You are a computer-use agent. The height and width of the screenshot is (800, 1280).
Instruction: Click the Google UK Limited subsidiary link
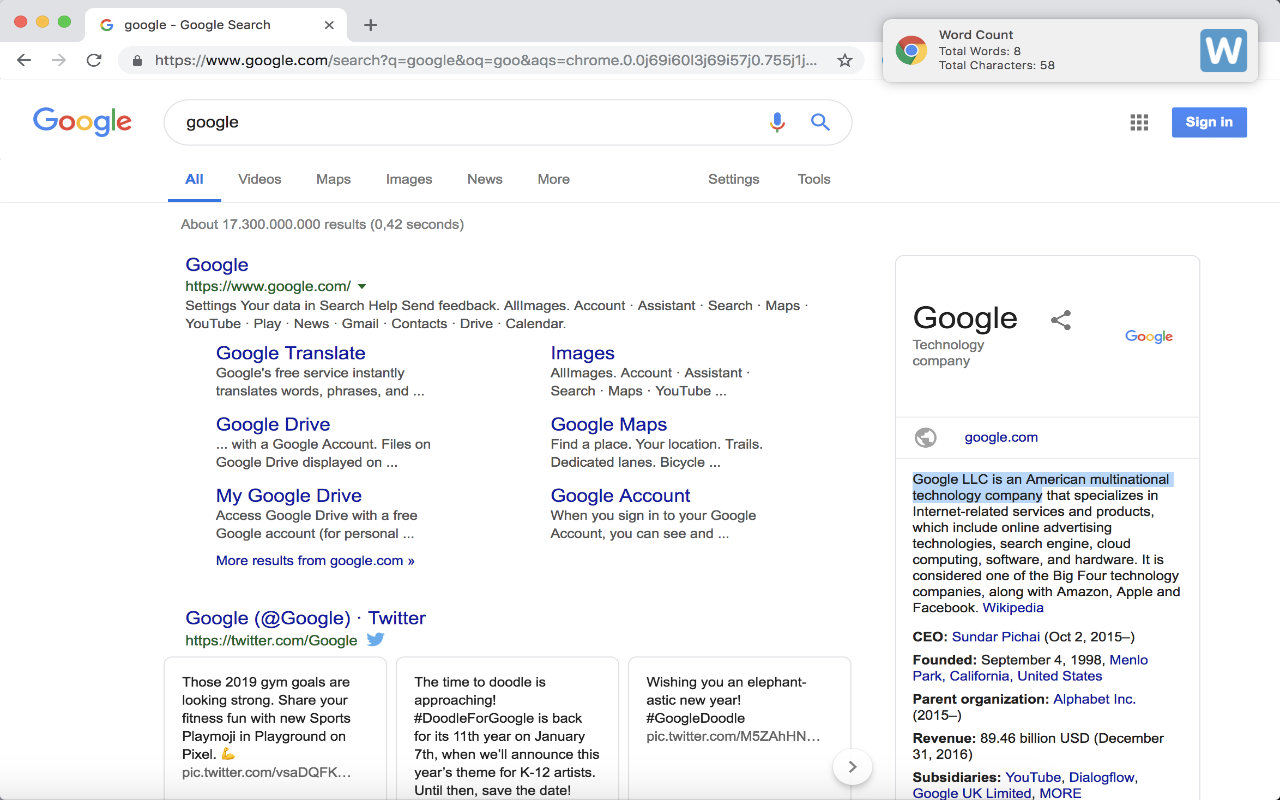click(971, 793)
